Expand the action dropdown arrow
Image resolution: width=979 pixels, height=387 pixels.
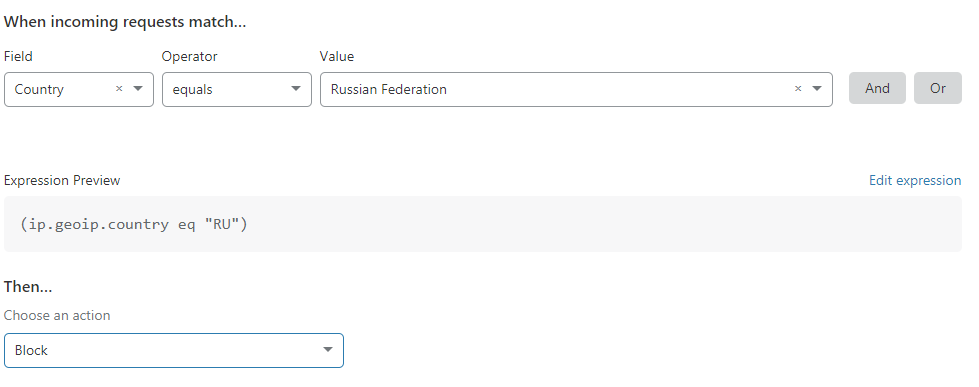pyautogui.click(x=328, y=350)
